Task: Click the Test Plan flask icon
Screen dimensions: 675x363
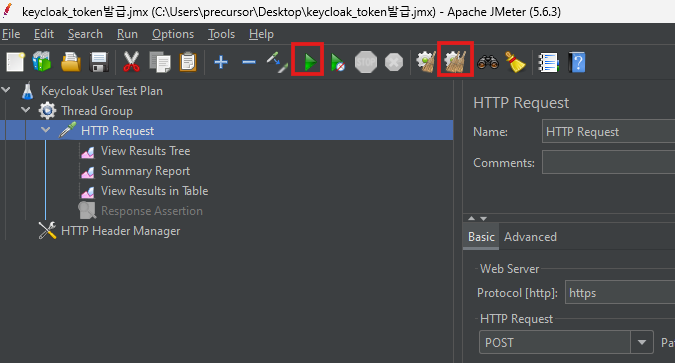Action: point(28,91)
